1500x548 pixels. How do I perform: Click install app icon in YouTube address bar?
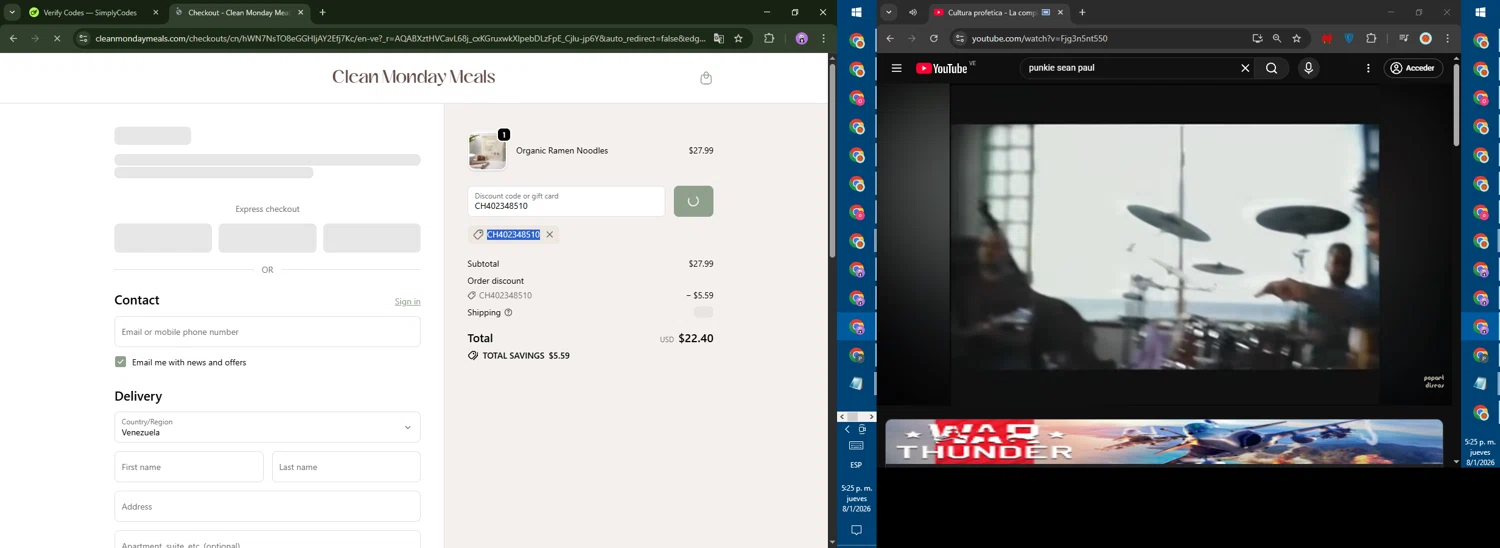pos(1257,39)
